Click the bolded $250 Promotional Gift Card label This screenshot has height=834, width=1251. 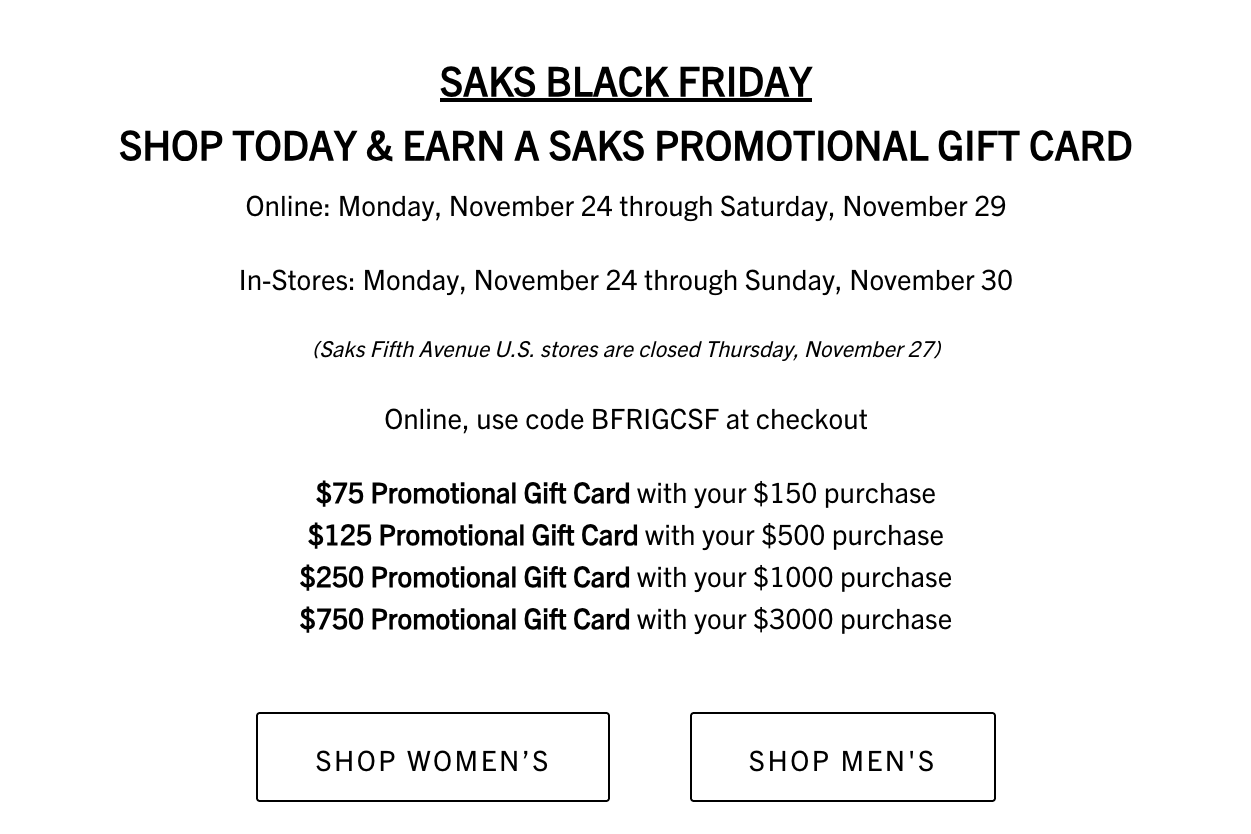coord(465,577)
